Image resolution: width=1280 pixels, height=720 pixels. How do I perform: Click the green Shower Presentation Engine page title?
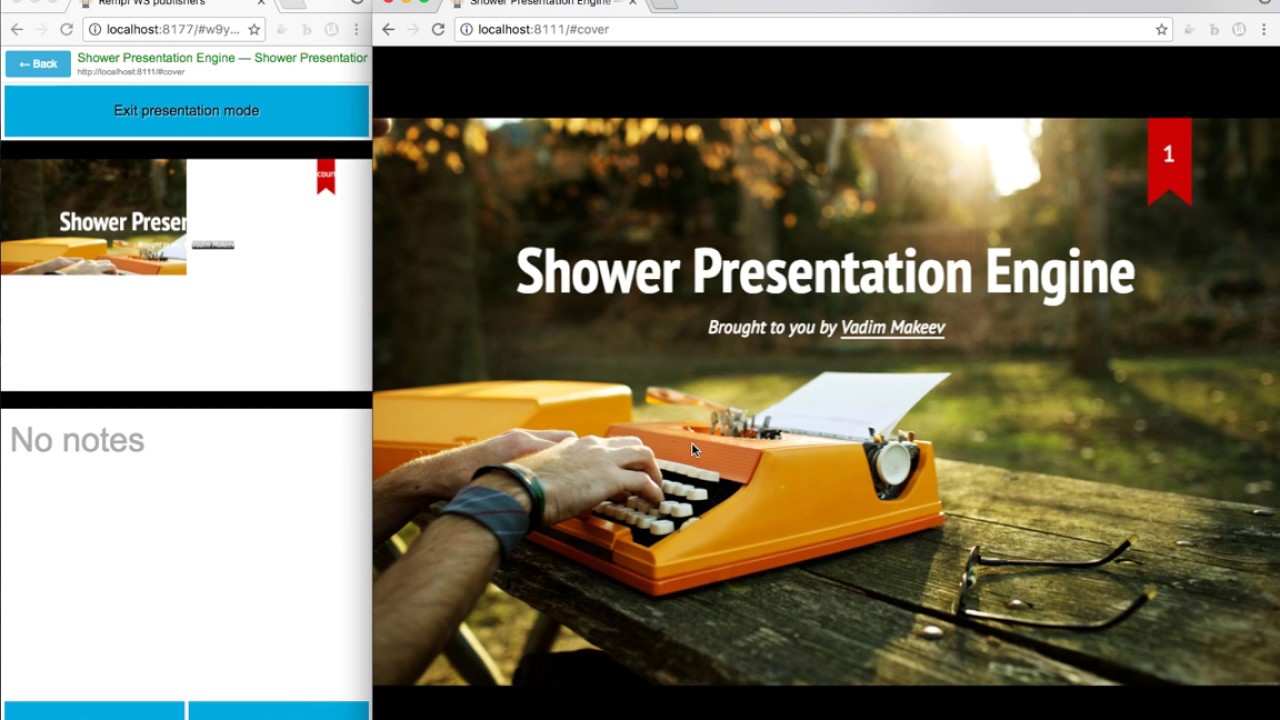click(222, 58)
